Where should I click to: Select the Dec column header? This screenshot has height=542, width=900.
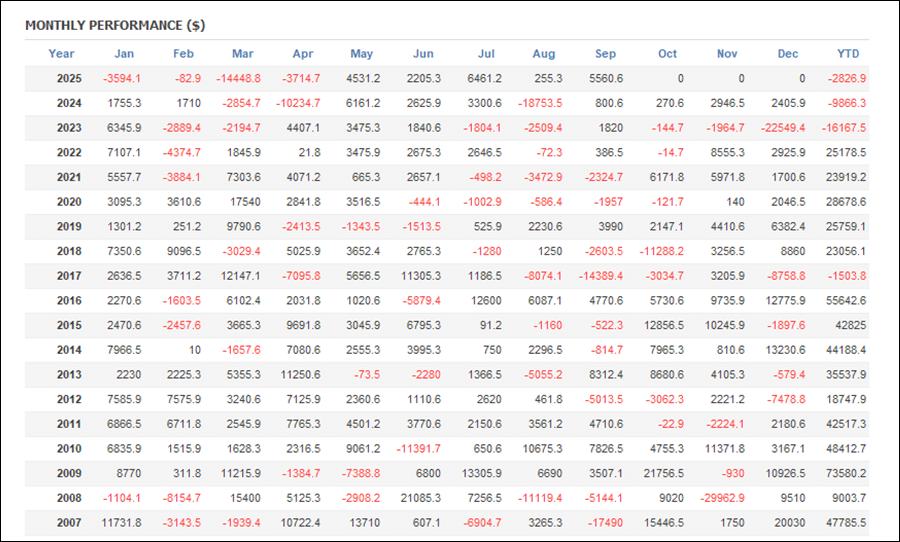(x=788, y=54)
